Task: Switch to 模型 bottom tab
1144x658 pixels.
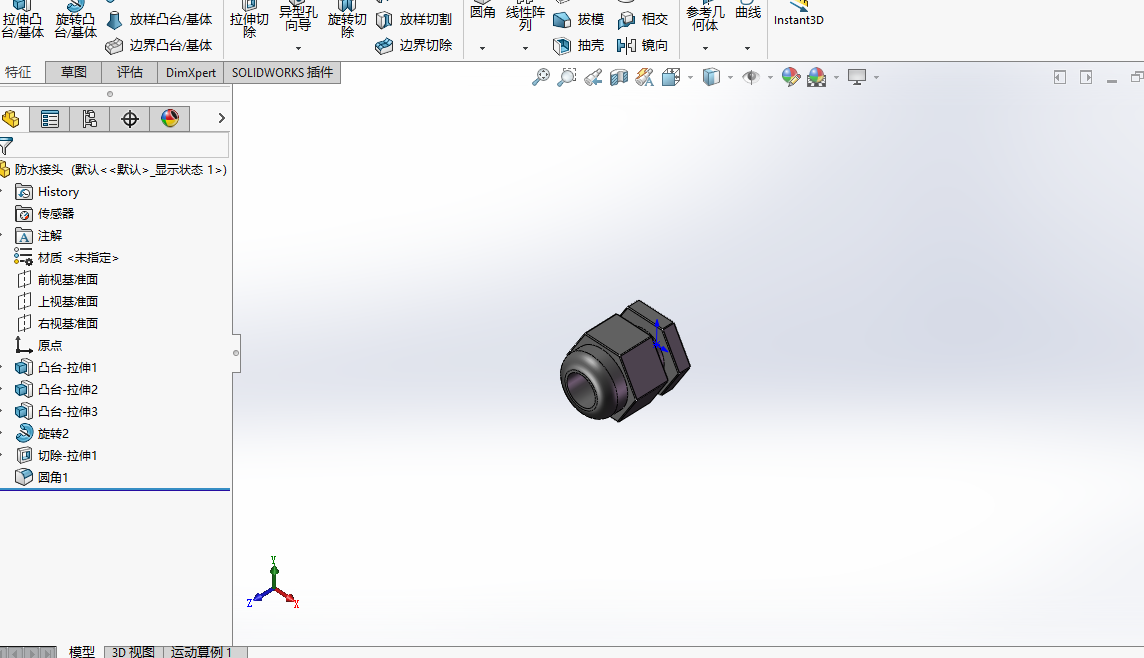Action: coord(82,651)
